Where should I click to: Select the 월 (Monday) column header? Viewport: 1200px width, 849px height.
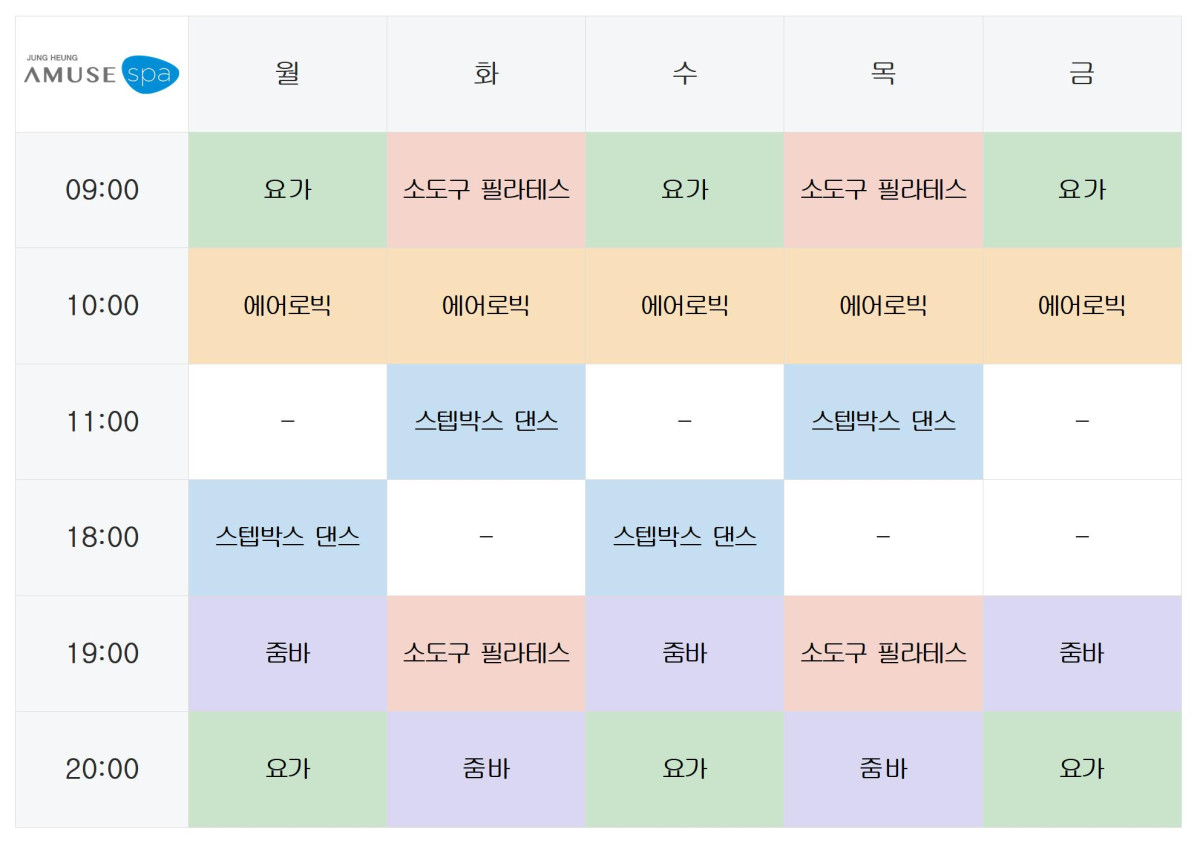287,74
